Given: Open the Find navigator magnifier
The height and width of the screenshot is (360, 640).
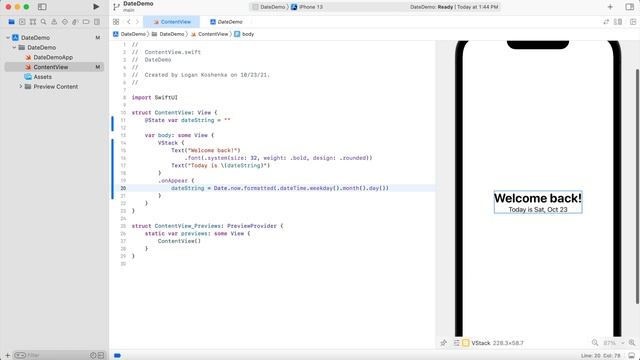Looking at the screenshot, I should [43, 22].
